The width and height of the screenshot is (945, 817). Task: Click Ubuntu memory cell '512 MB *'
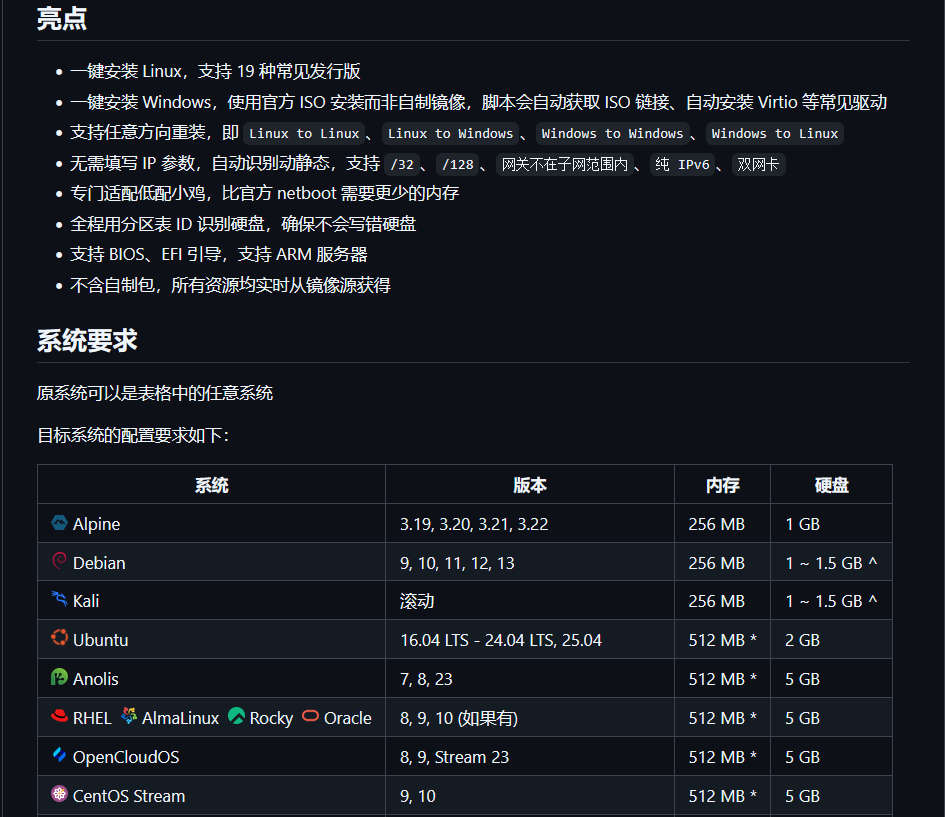pos(723,640)
